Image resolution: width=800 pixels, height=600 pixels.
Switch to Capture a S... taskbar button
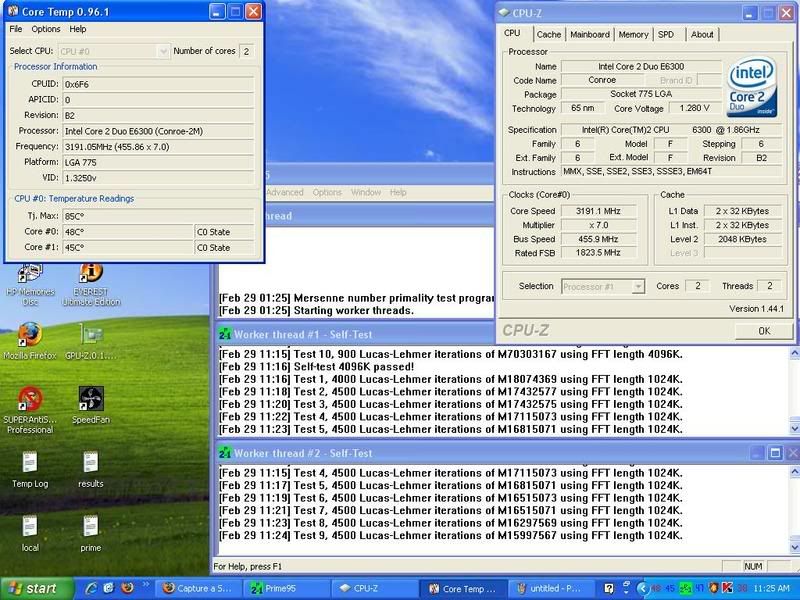pyautogui.click(x=198, y=588)
